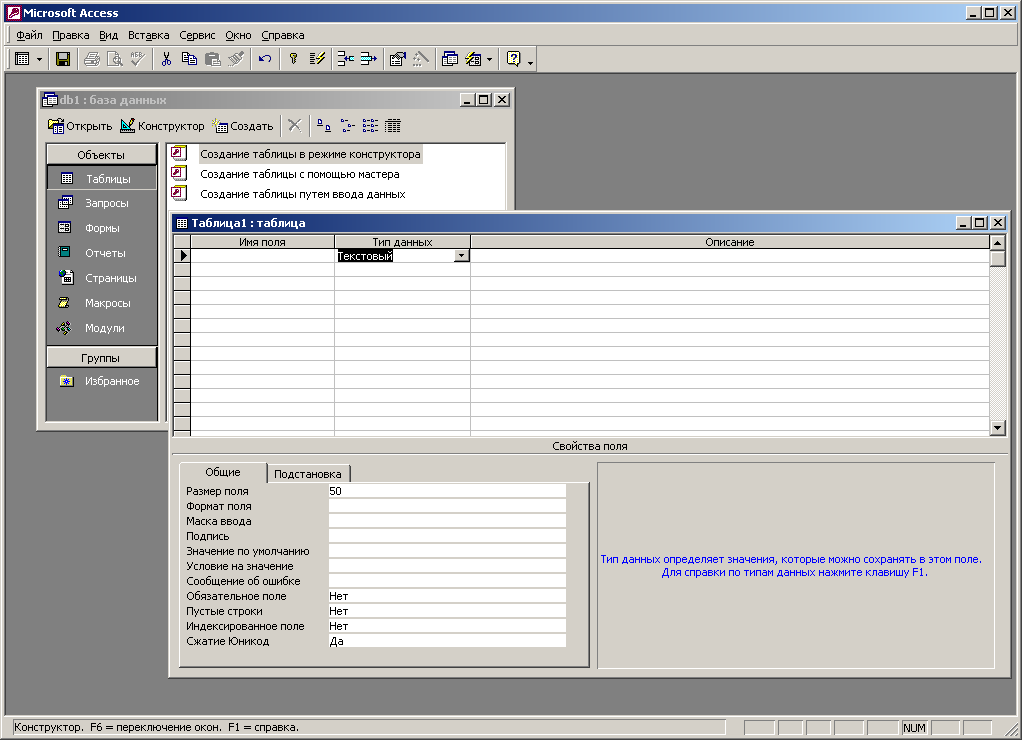Image resolution: width=1022 pixels, height=740 pixels.
Task: Click the Маска ввода property field
Action: pos(447,521)
